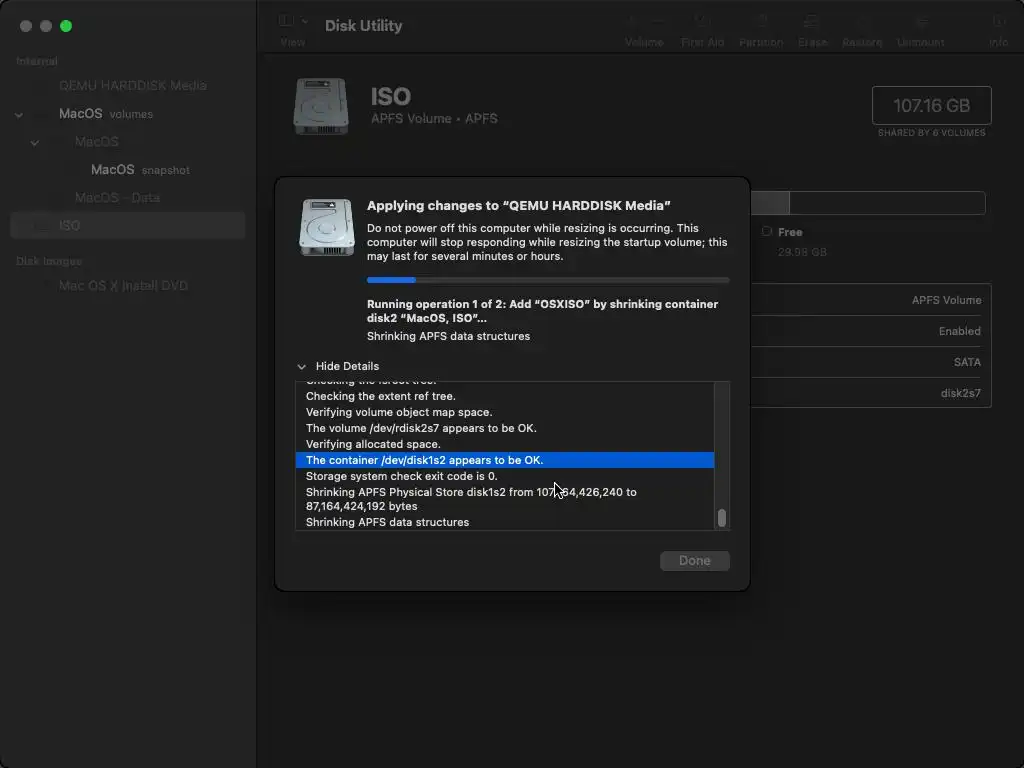Select the ISO volume in sidebar
1024x768 pixels.
(128, 225)
